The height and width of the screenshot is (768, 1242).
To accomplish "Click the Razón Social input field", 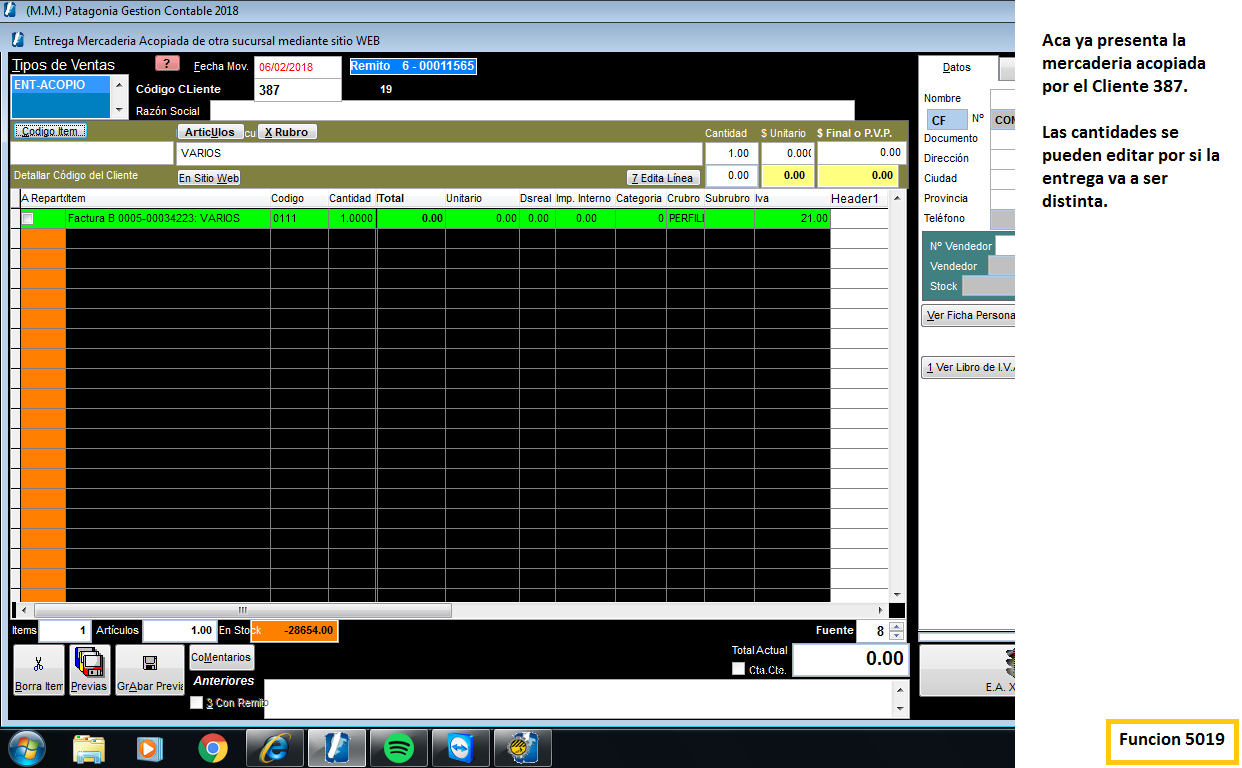I will (532, 111).
